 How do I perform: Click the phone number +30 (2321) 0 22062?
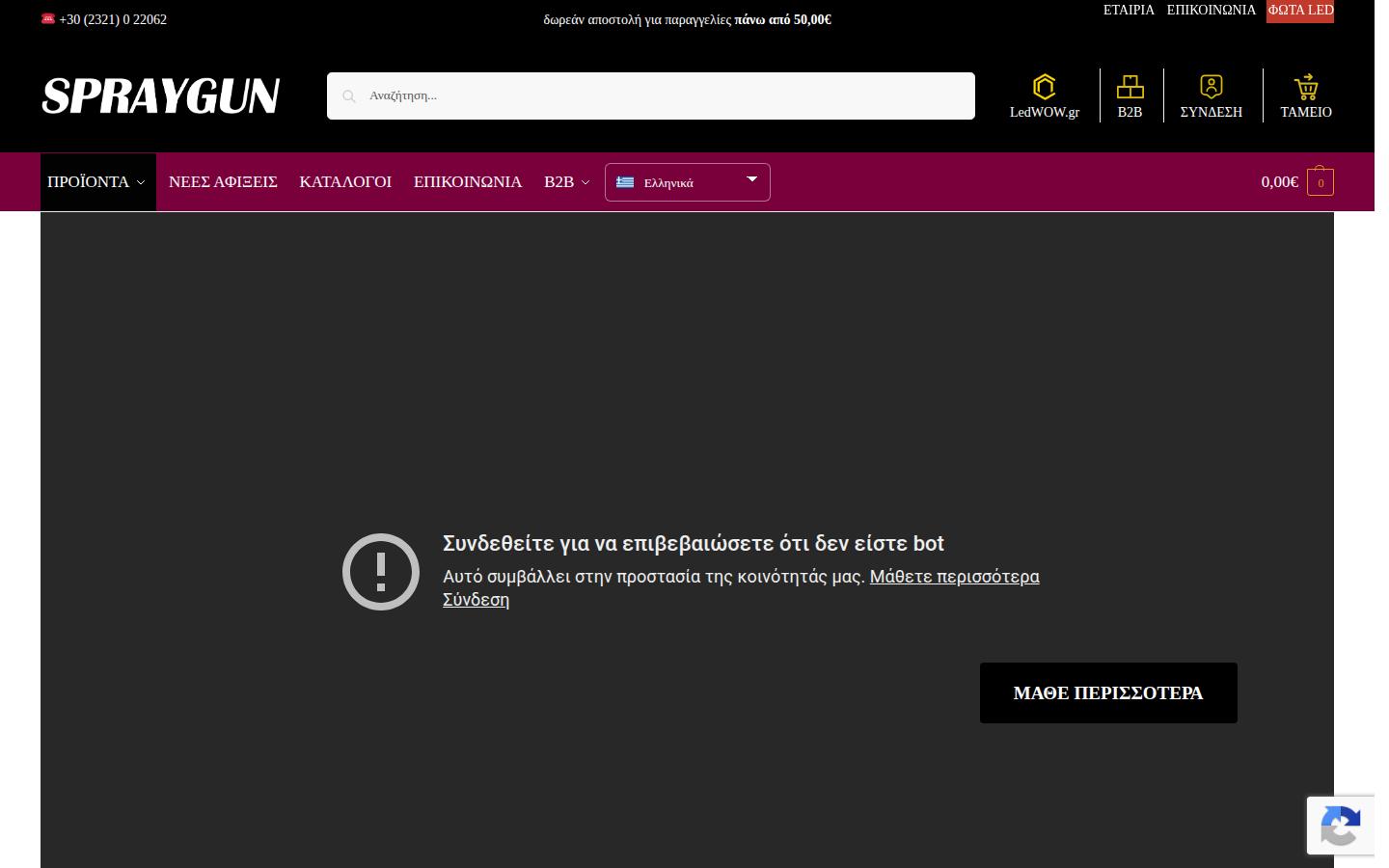[113, 19]
